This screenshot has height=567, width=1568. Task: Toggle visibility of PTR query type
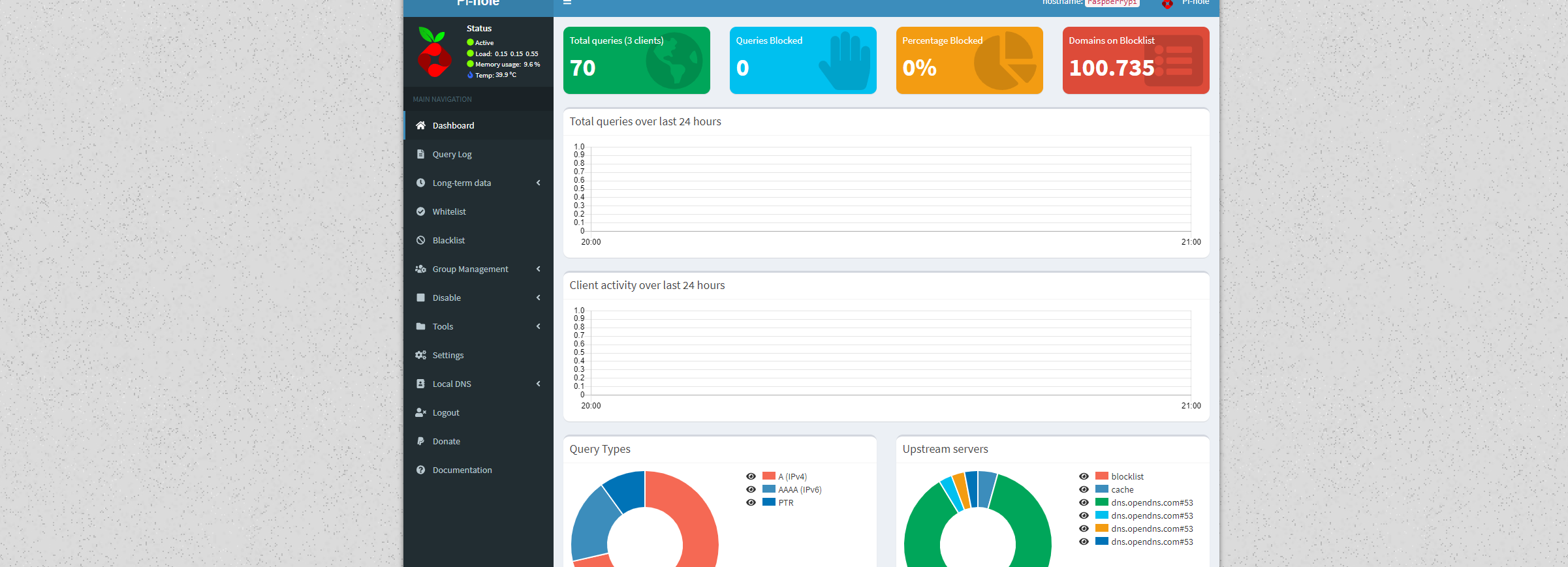(751, 502)
